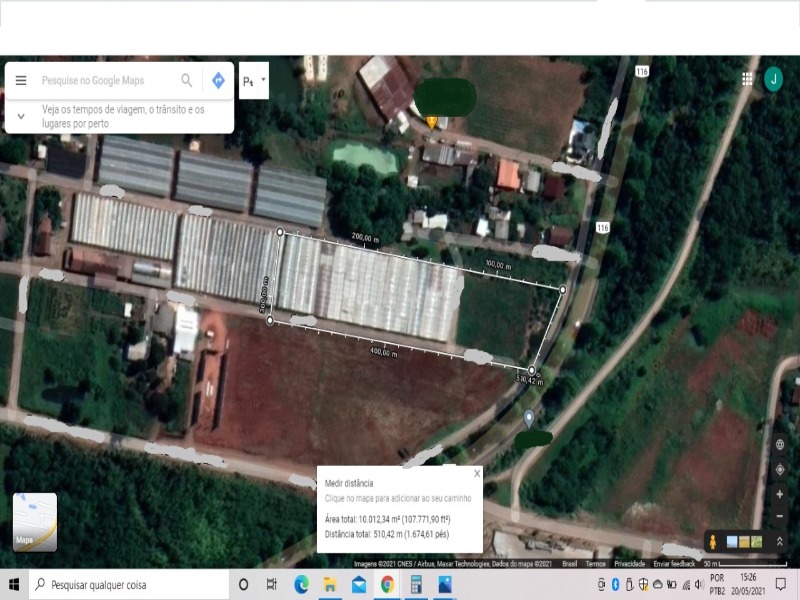
Task: Click the zoom in plus button
Action: (x=780, y=494)
